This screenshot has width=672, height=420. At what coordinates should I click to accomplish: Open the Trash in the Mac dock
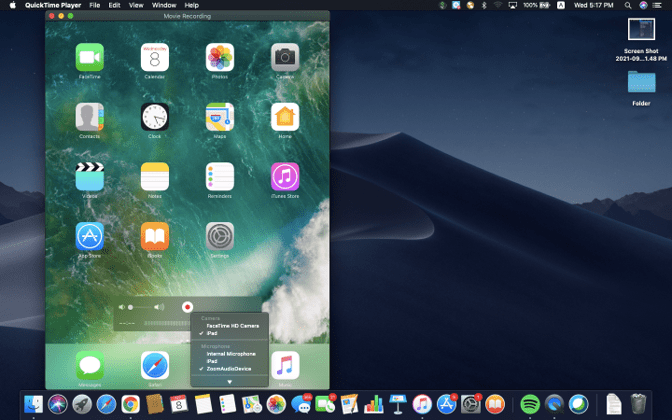click(x=639, y=404)
